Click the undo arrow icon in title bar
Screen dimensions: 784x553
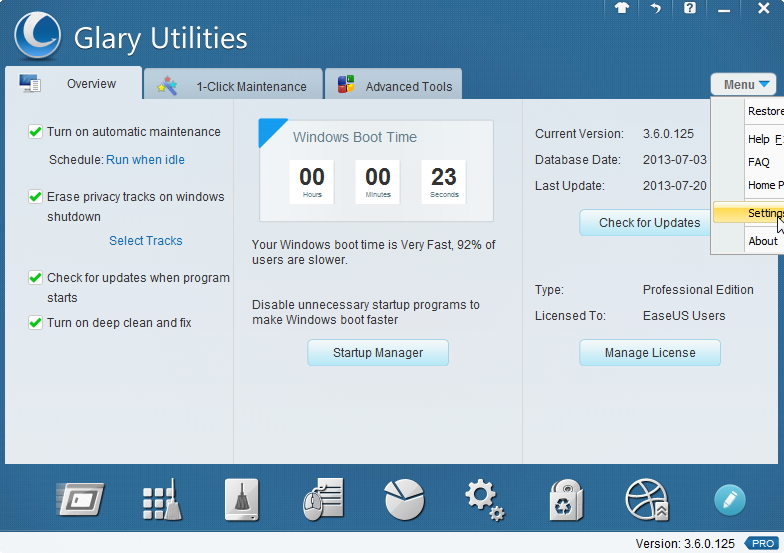click(x=656, y=8)
